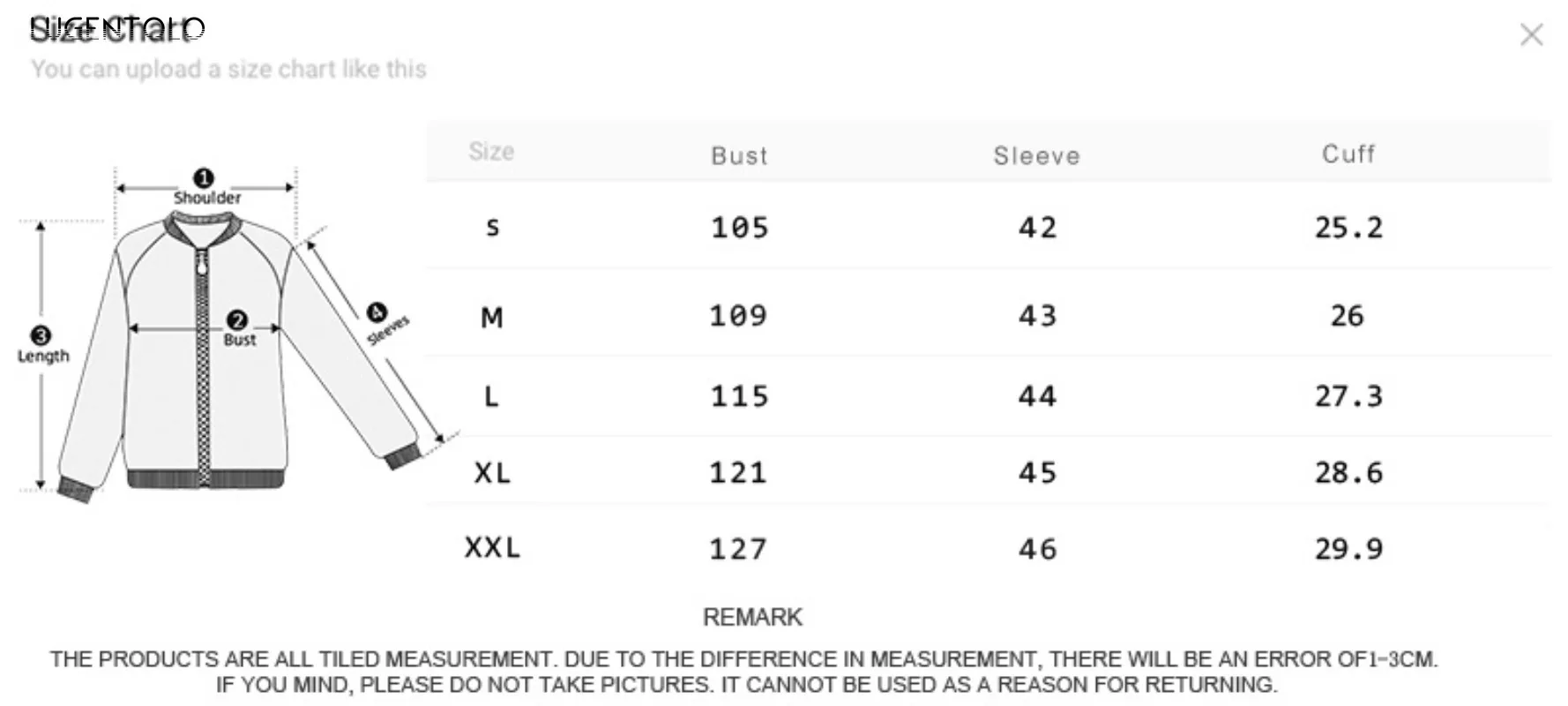Select the Bust column header

click(739, 156)
